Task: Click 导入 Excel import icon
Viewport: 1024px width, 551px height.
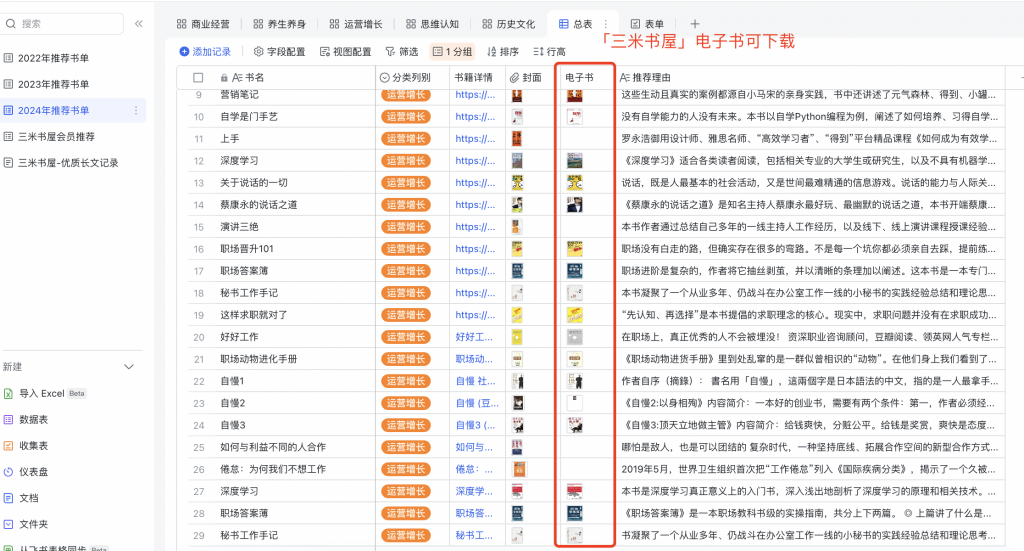Action: click(9, 393)
